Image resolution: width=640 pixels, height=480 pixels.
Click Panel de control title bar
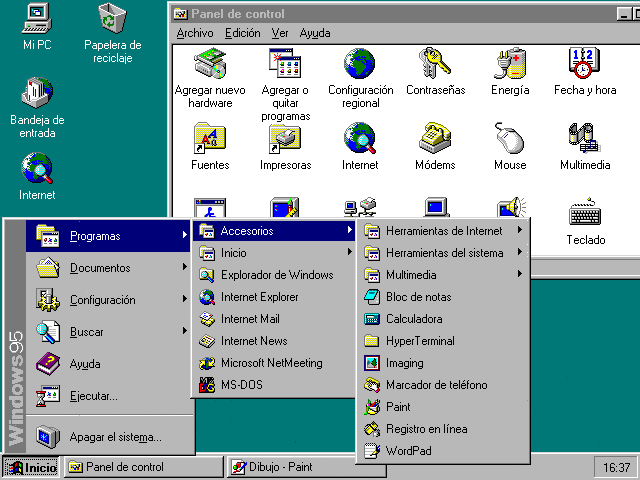pos(392,13)
